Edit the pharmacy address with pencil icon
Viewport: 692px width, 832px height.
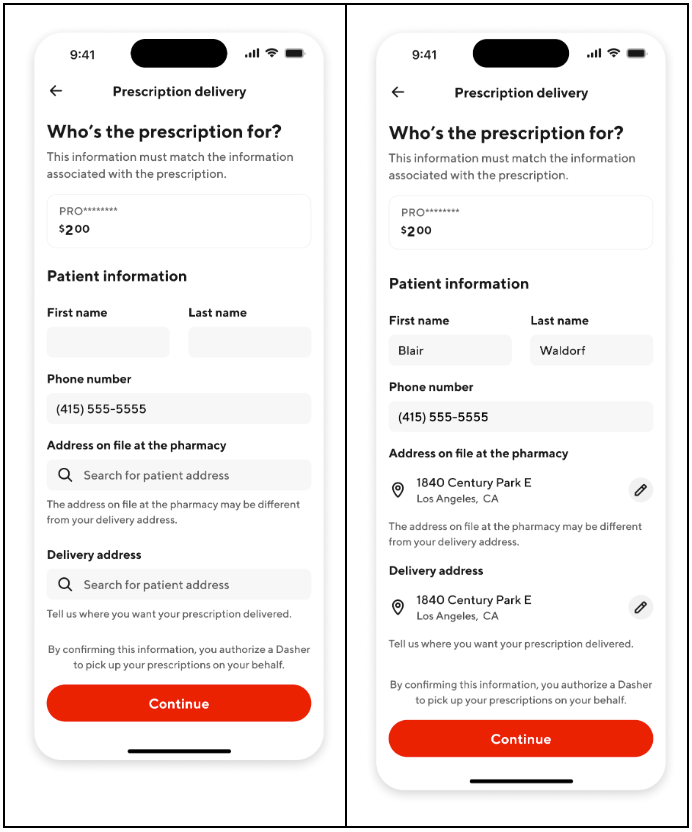[x=641, y=490]
